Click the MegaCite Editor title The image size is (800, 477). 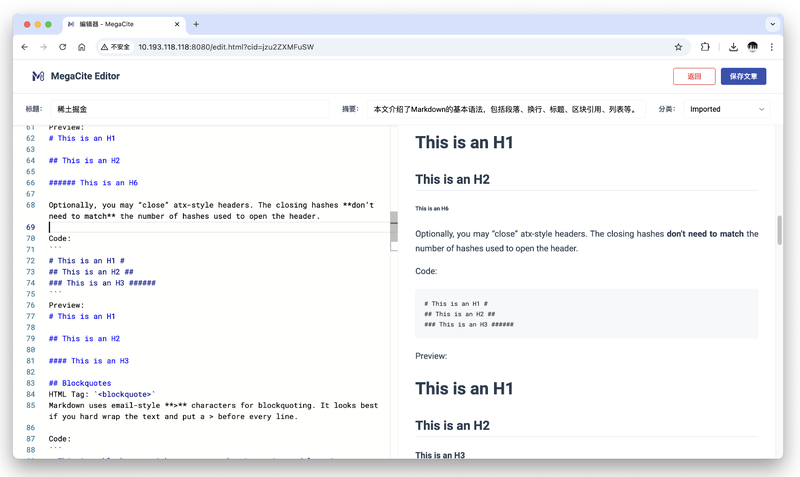[85, 76]
